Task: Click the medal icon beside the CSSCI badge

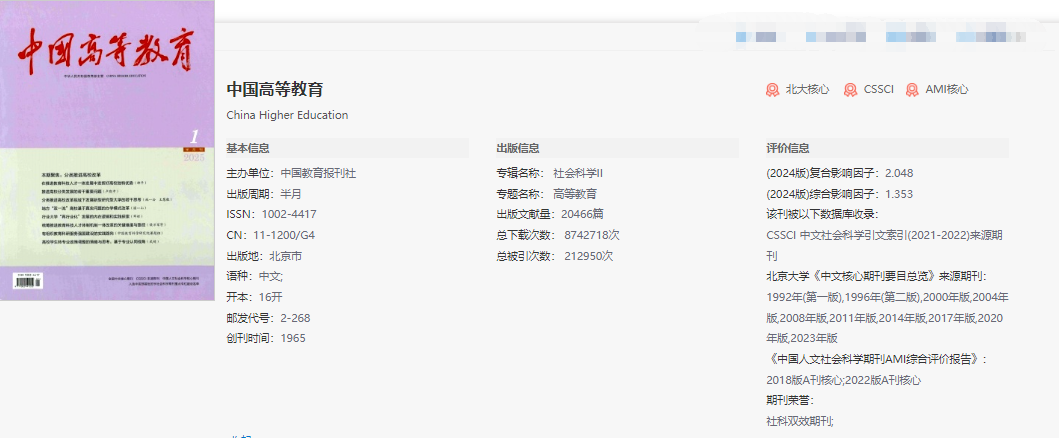Action: pos(850,90)
